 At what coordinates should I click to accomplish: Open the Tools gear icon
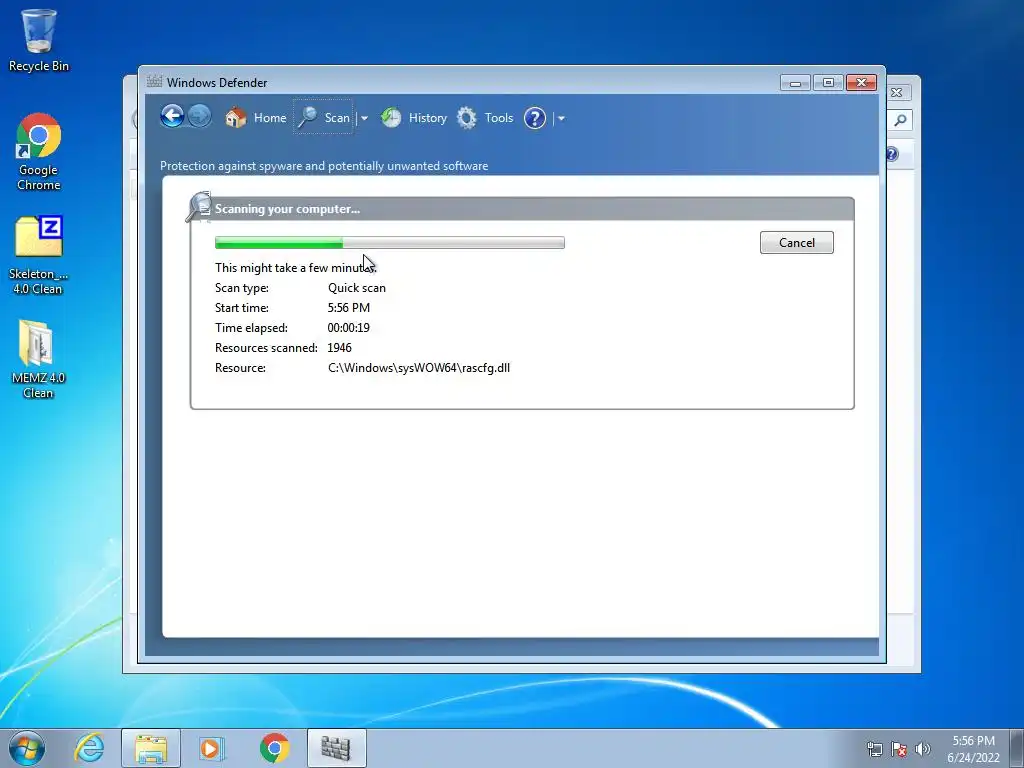pyautogui.click(x=467, y=118)
